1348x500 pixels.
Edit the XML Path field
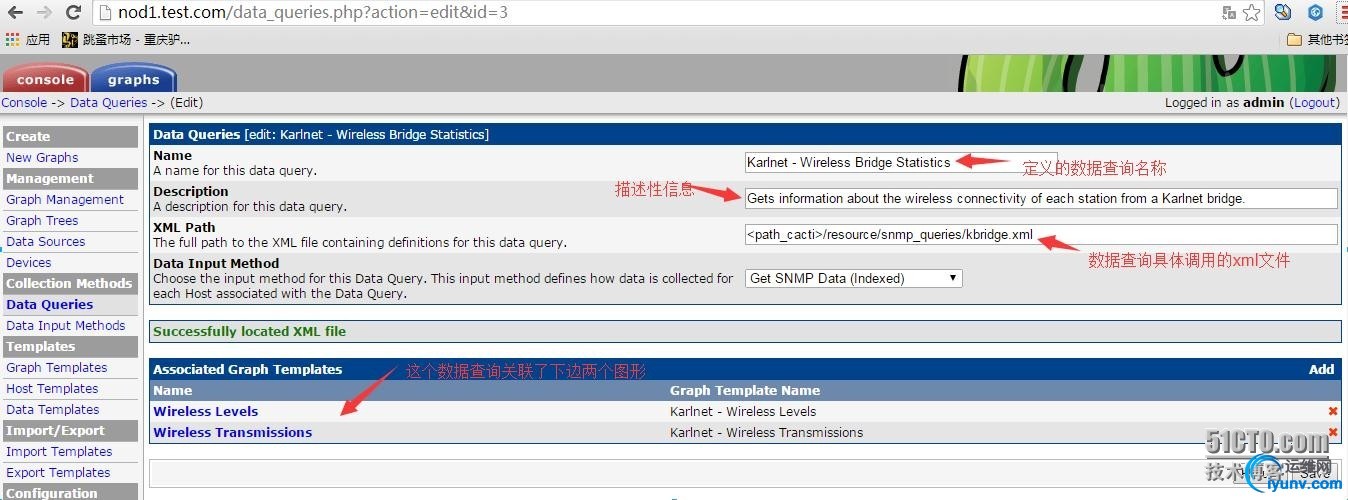pos(1041,234)
